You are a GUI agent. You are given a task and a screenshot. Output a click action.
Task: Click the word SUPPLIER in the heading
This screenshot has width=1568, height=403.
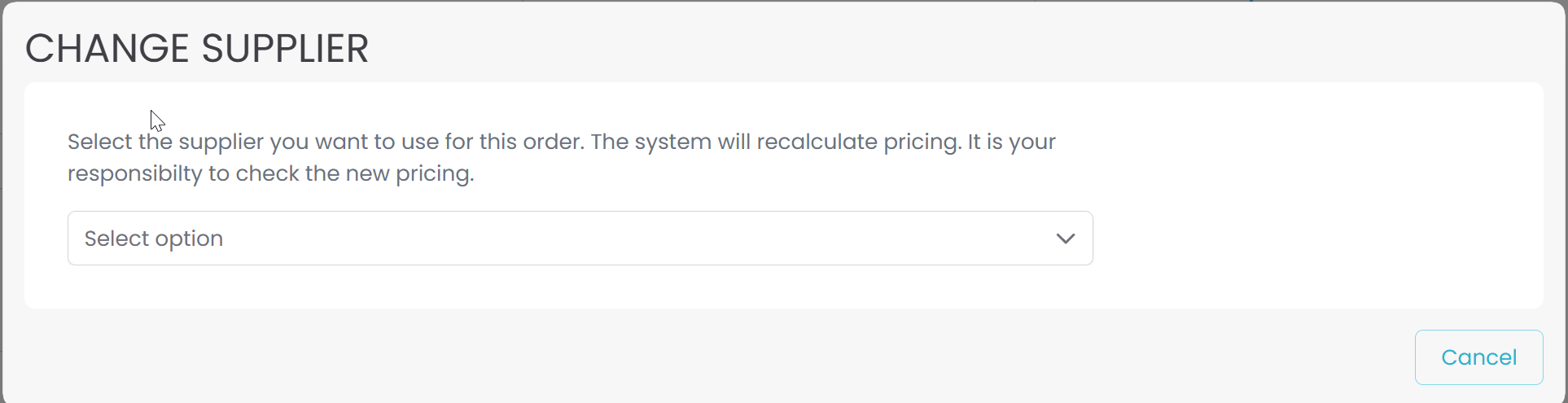285,49
